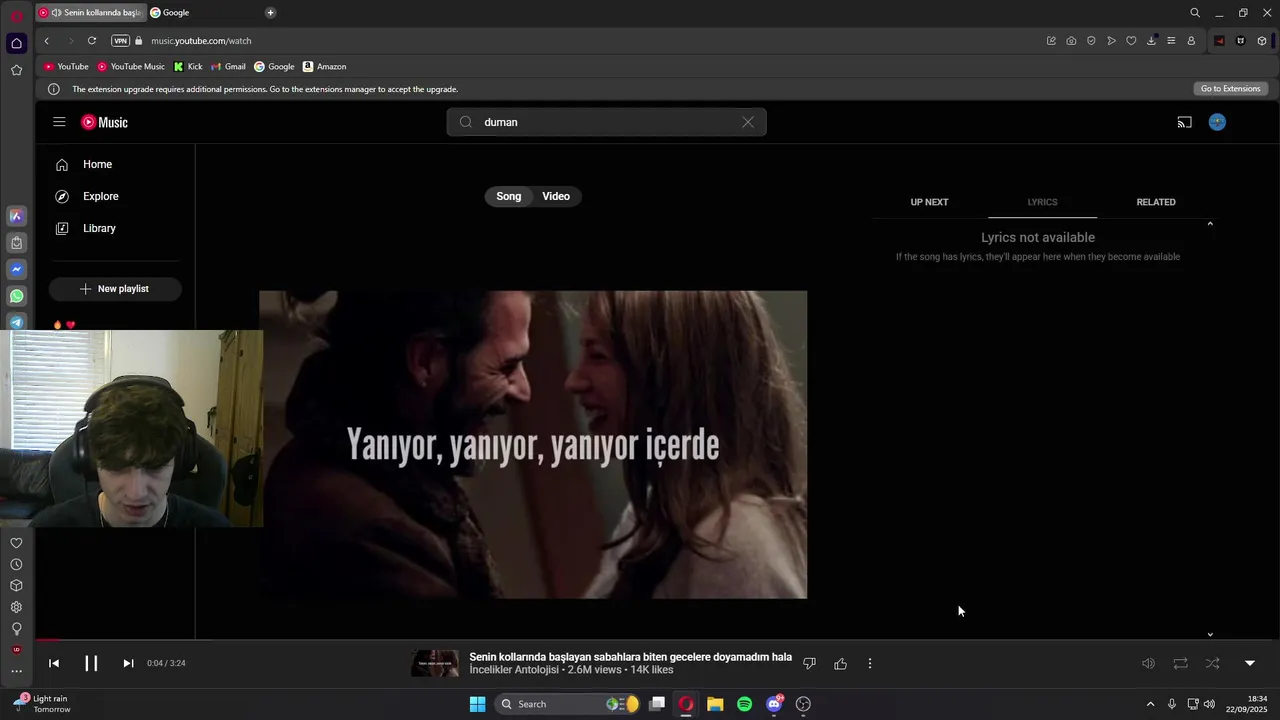This screenshot has height=720, width=1280.
Task: Open the Opera sidebar Messenger icon
Action: tap(16, 269)
